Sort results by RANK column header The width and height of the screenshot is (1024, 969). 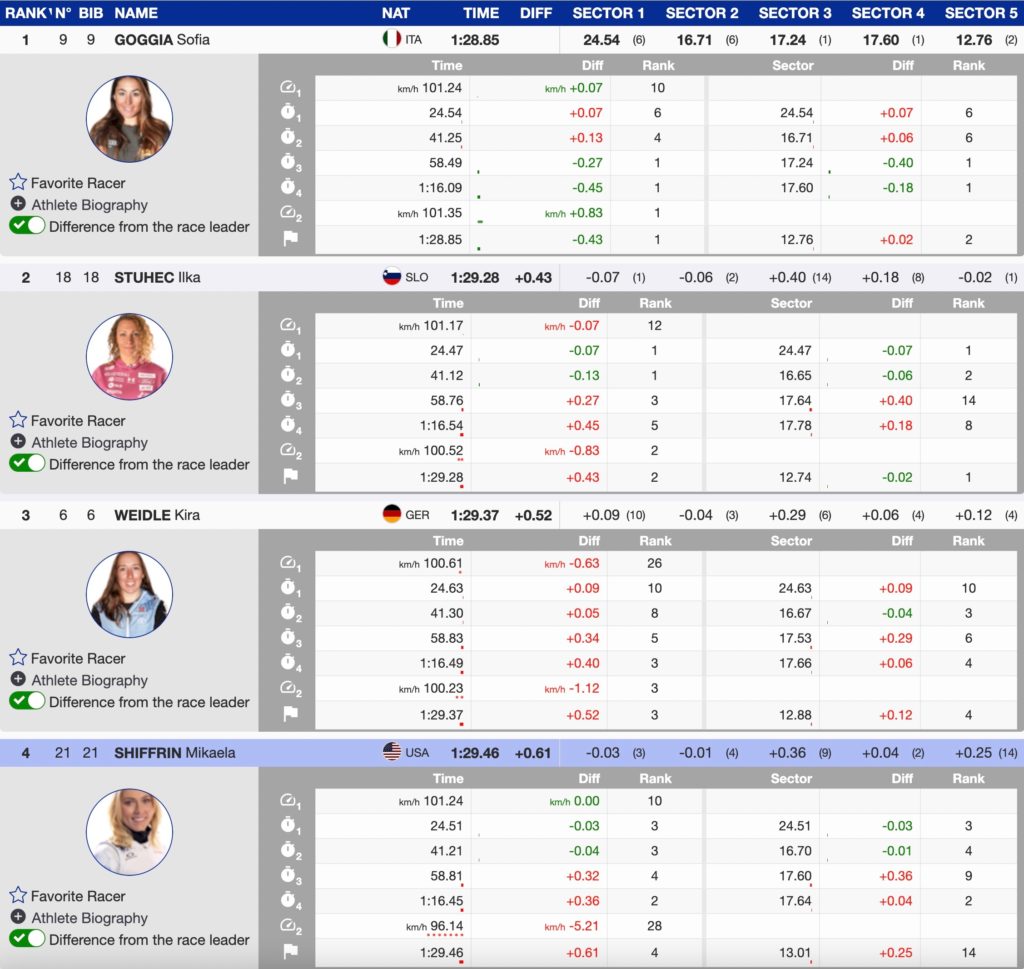pyautogui.click(x=26, y=13)
